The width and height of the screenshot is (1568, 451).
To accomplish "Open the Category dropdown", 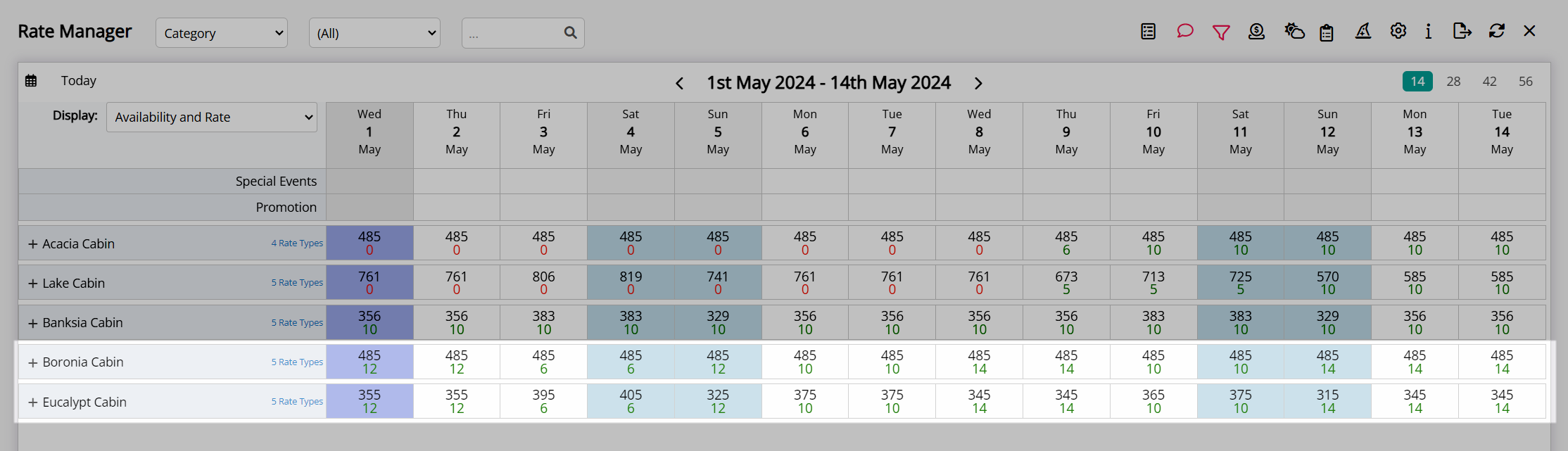I will [x=222, y=33].
